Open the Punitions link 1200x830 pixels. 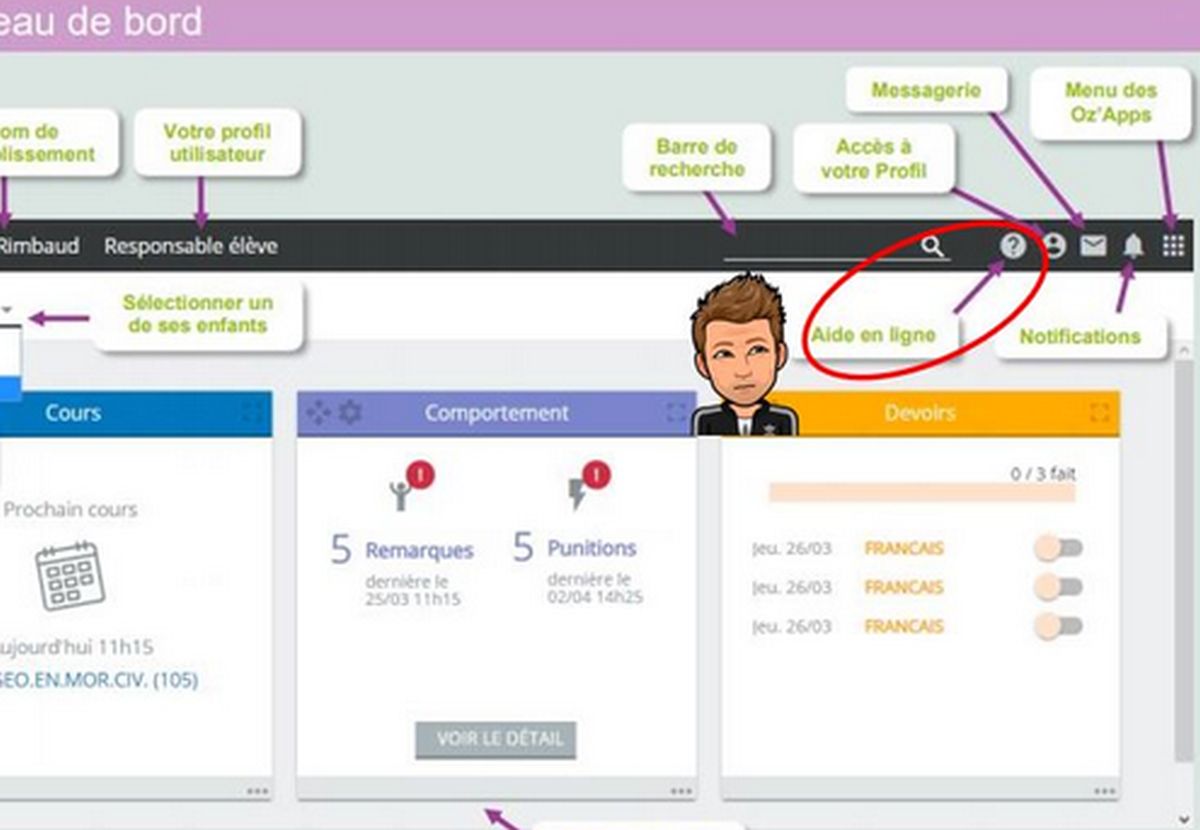coord(591,549)
